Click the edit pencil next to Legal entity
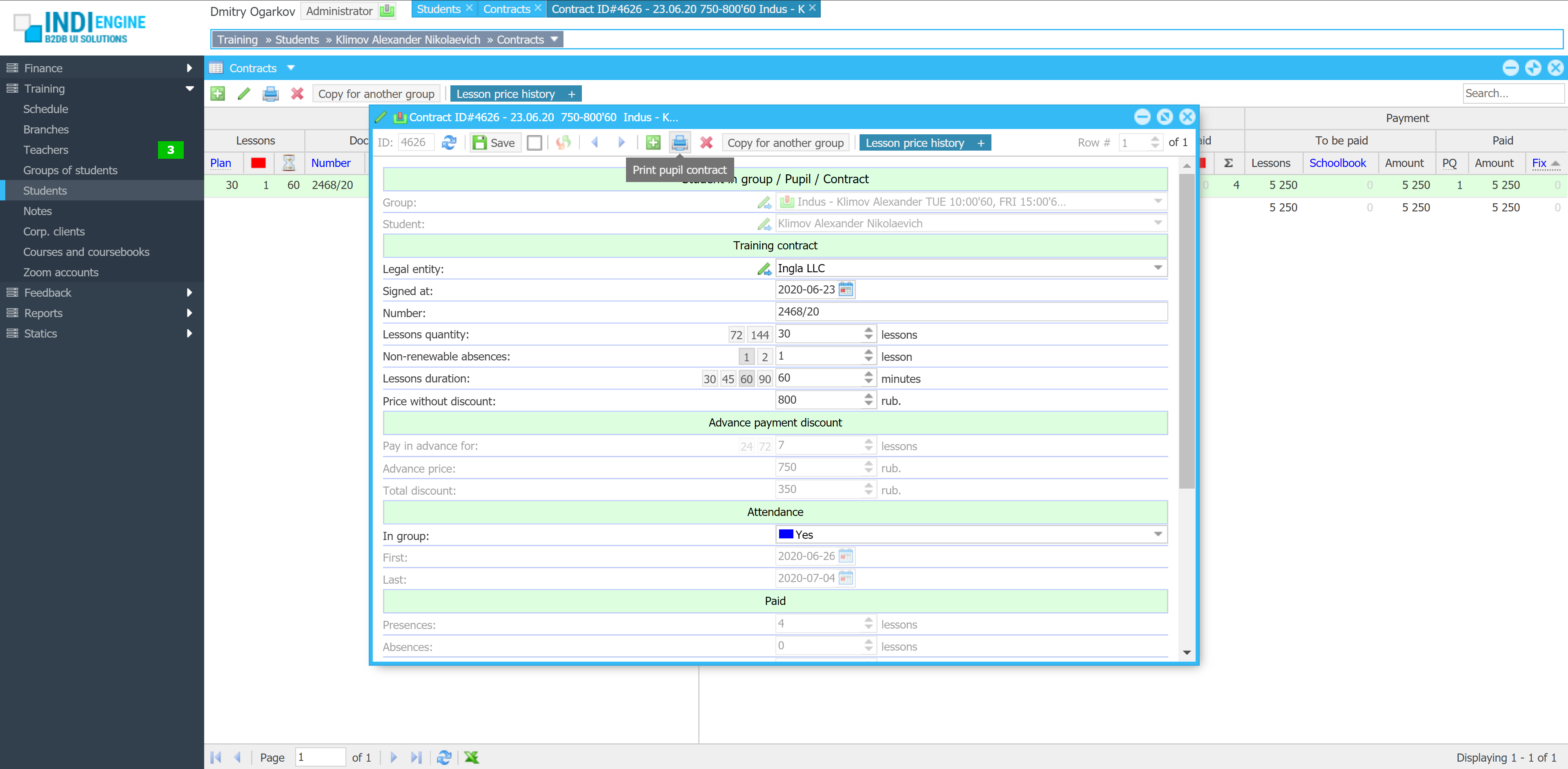Screen dimensions: 1568x769 (x=764, y=268)
